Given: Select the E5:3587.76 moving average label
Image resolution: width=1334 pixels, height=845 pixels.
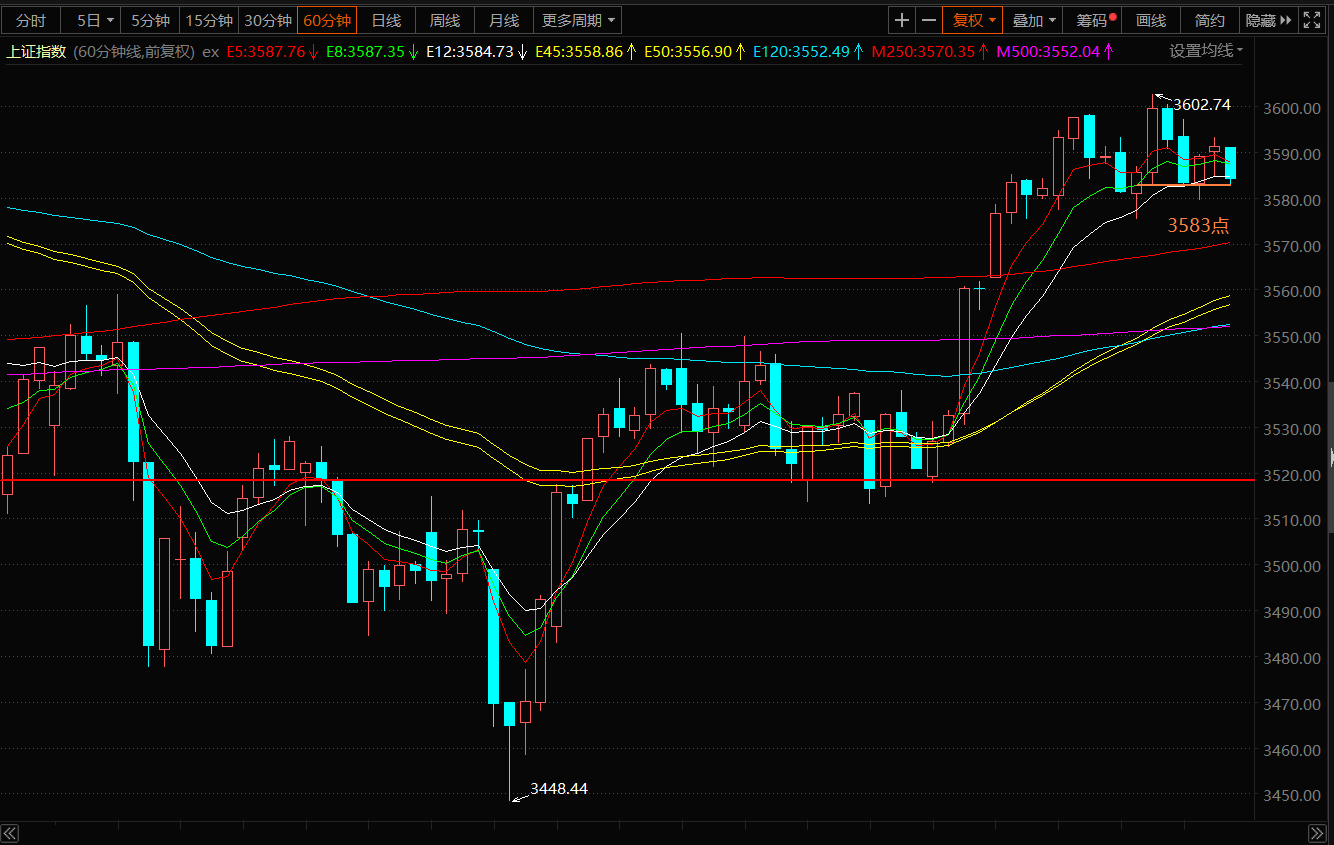Looking at the screenshot, I should [272, 51].
